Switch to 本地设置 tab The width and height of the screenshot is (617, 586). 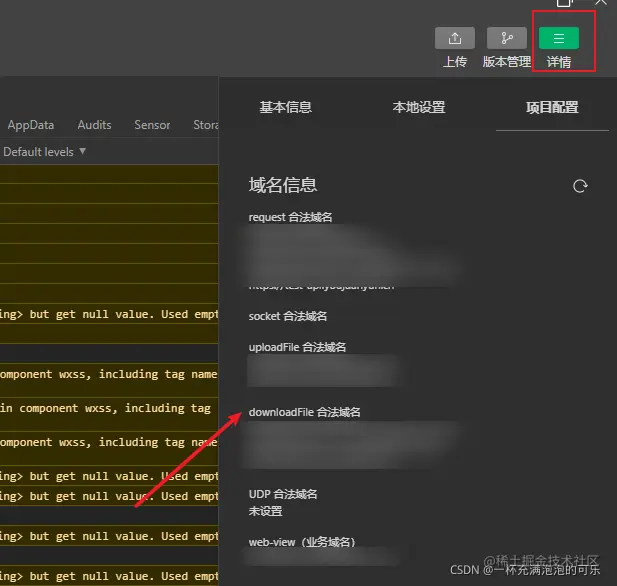419,107
